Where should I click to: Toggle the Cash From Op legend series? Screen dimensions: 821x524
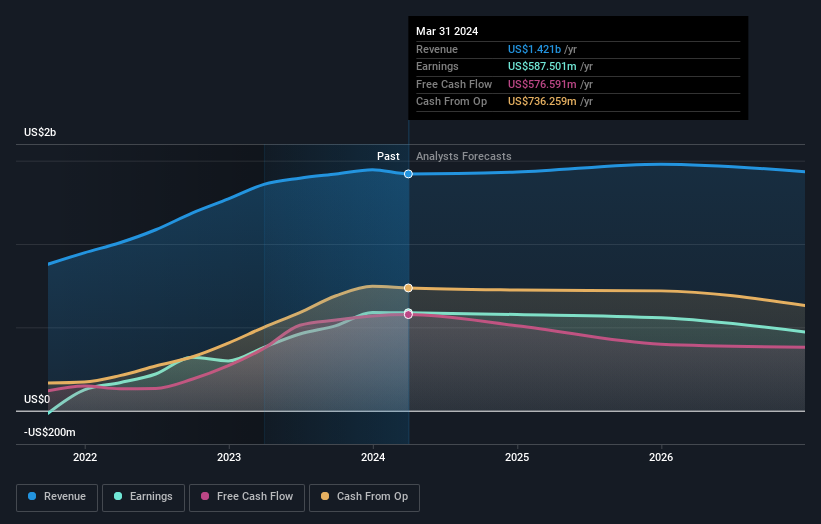(364, 497)
